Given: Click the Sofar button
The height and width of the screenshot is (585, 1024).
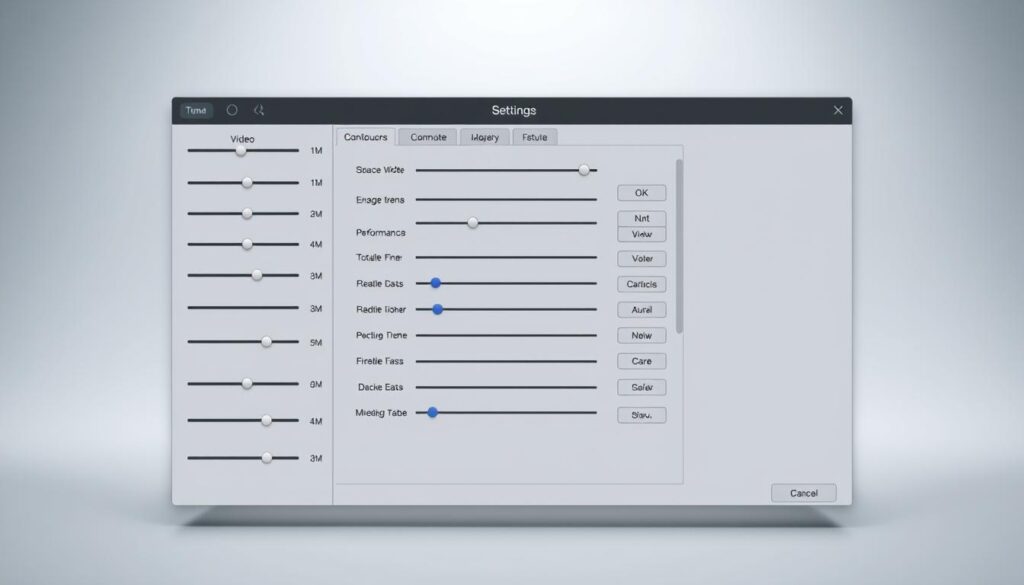Looking at the screenshot, I should [641, 387].
